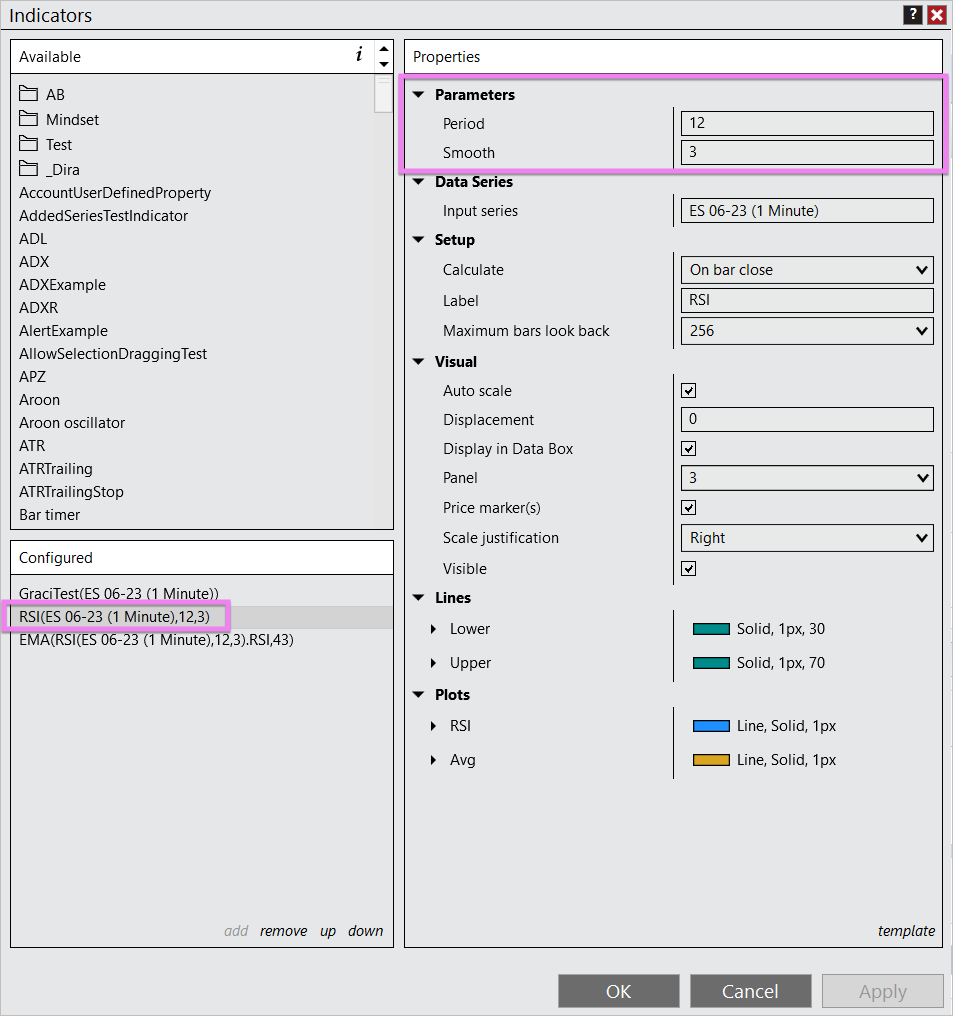Click the info icon in Available header
Viewport: 953px width, 1016px height.
point(359,56)
